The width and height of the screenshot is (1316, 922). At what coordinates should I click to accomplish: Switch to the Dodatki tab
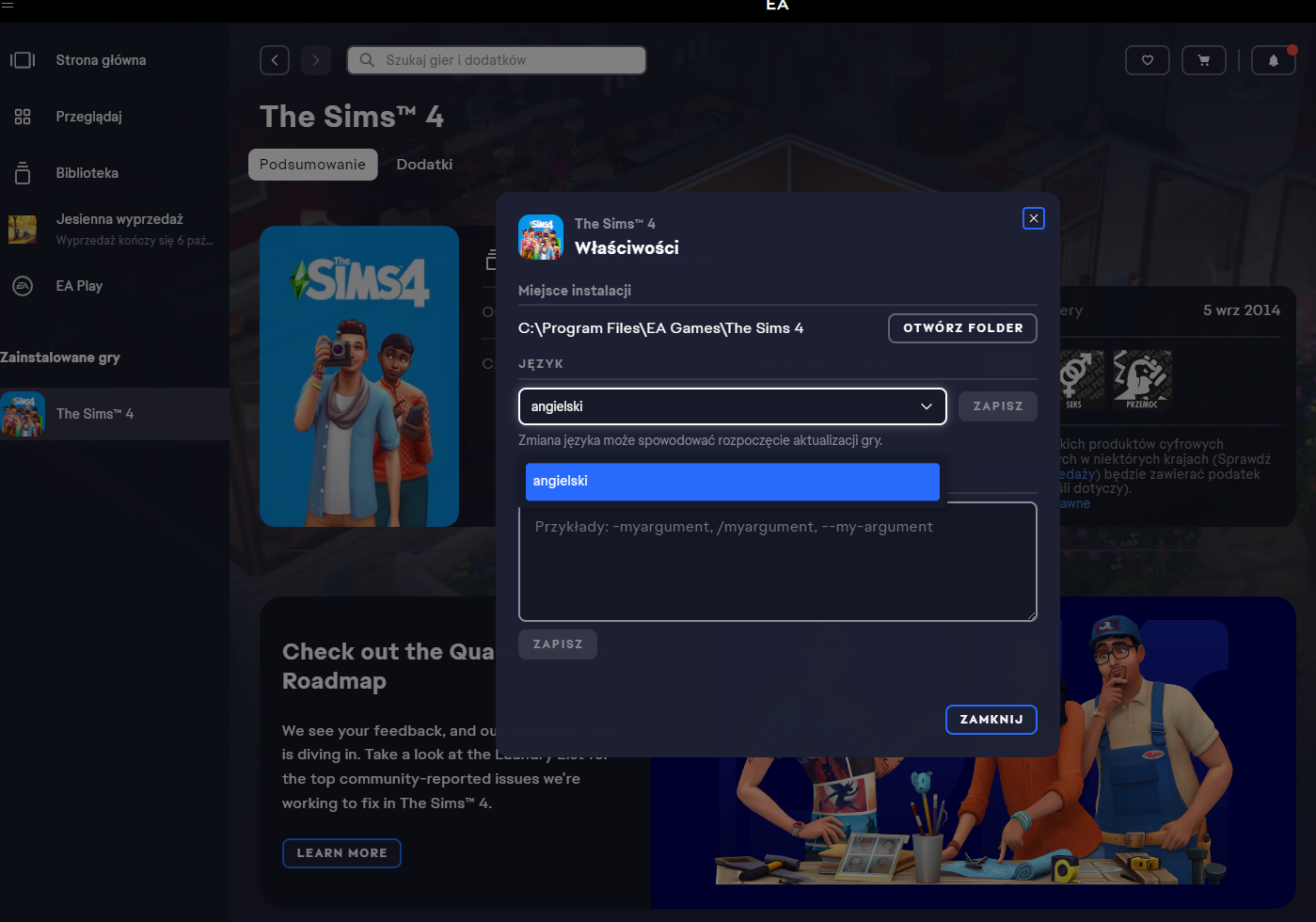click(424, 165)
